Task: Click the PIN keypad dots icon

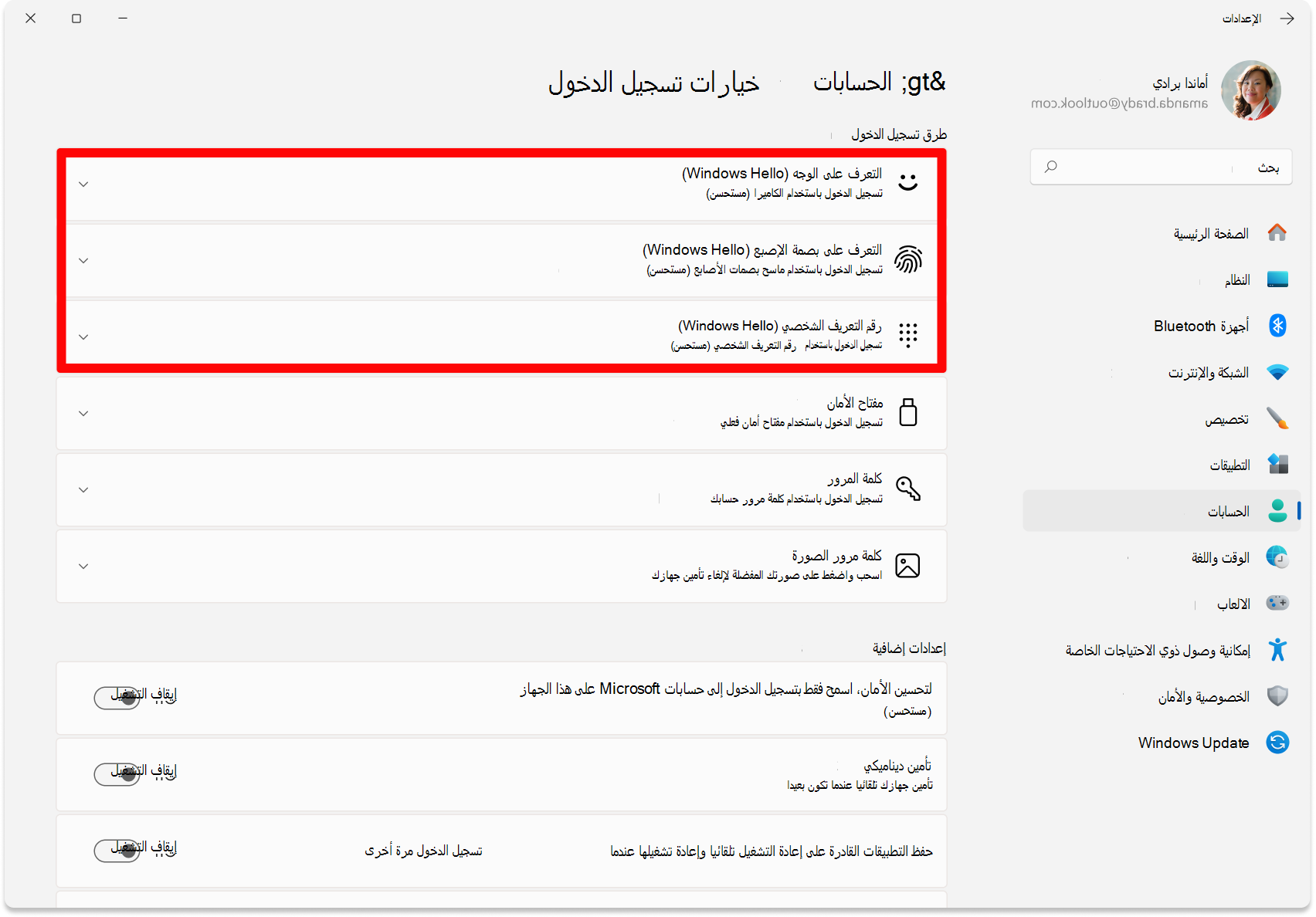Action: (x=908, y=335)
